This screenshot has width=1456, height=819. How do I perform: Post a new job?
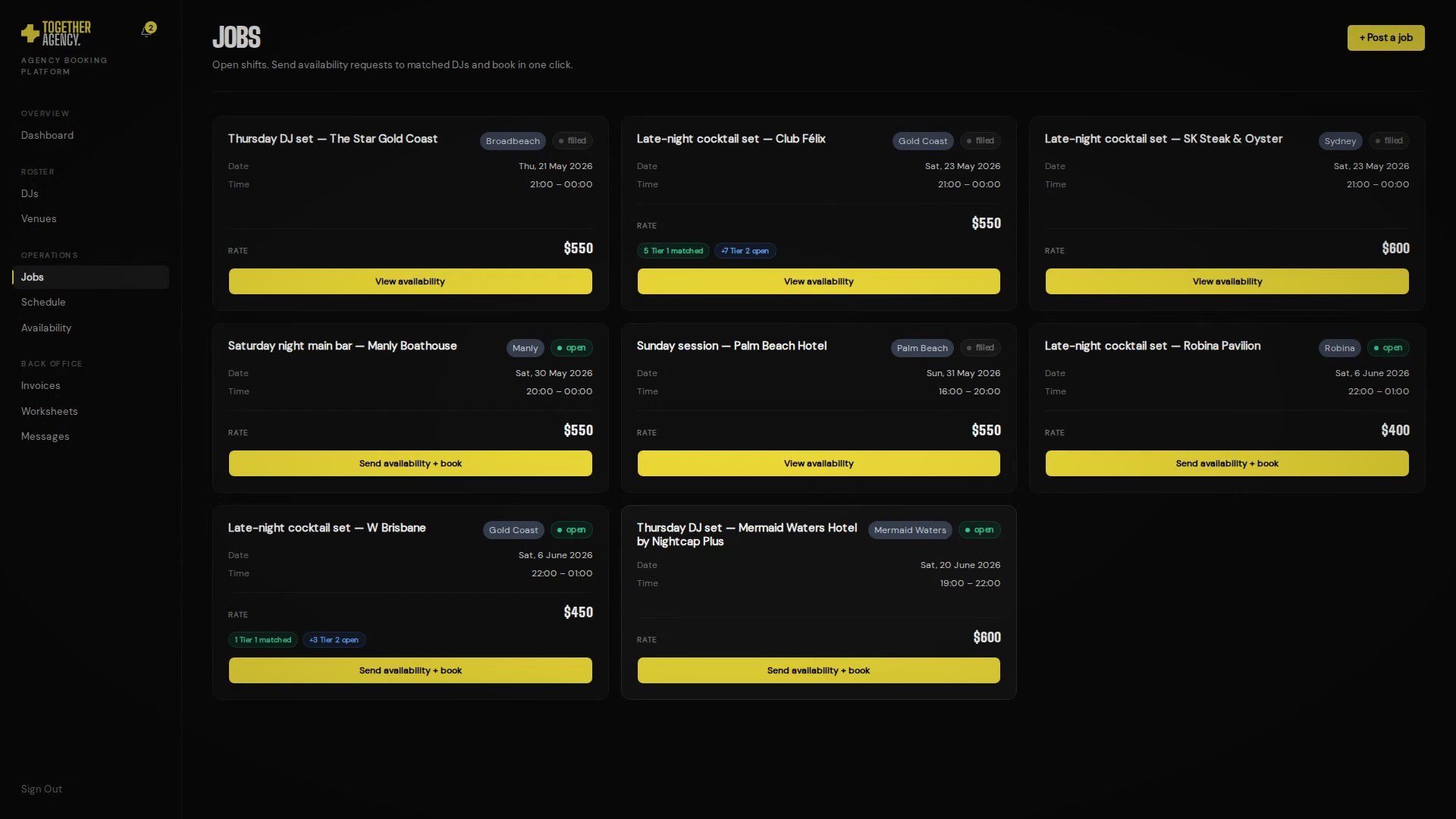pos(1385,38)
